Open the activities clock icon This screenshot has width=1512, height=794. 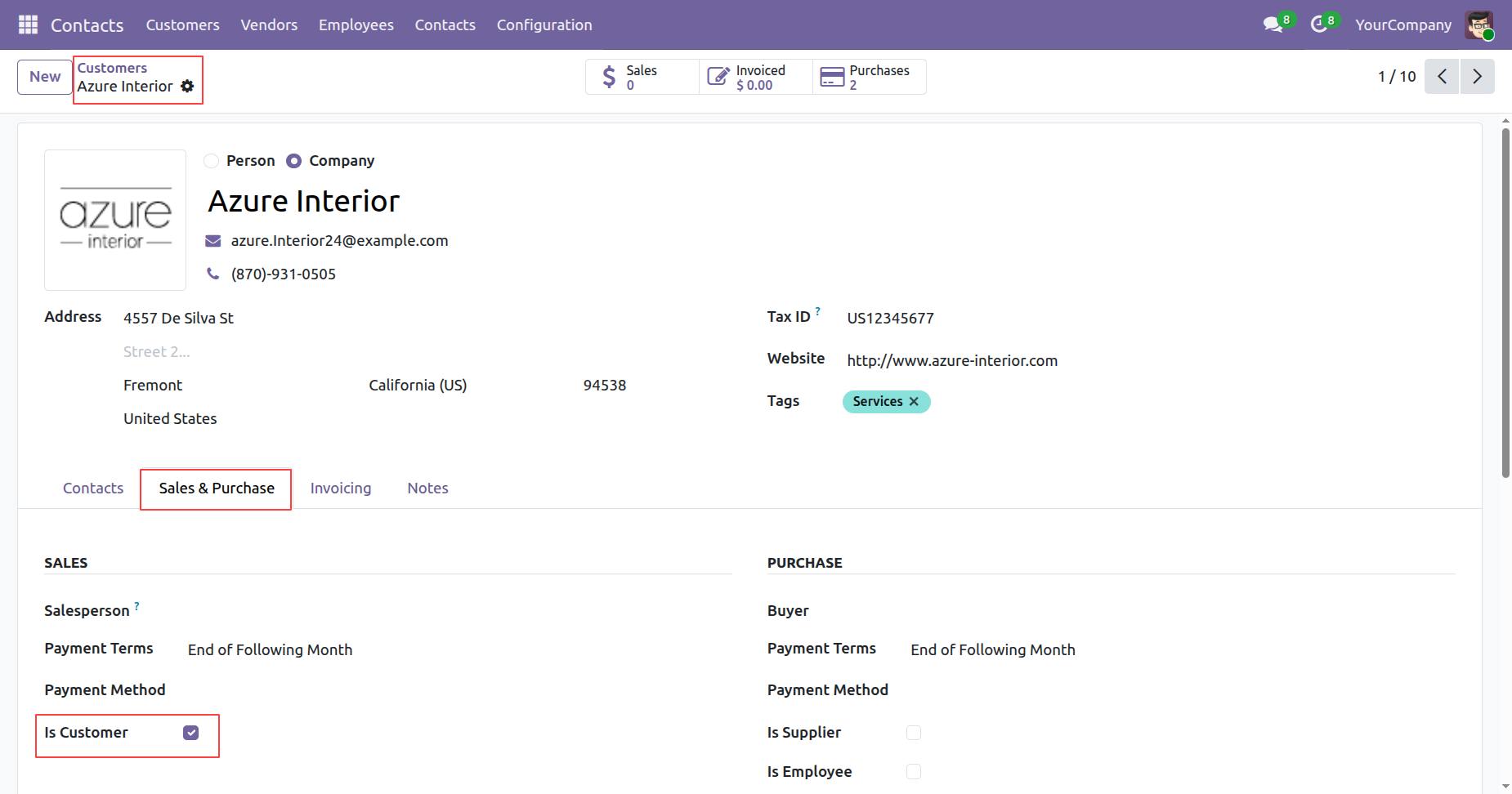(1318, 25)
